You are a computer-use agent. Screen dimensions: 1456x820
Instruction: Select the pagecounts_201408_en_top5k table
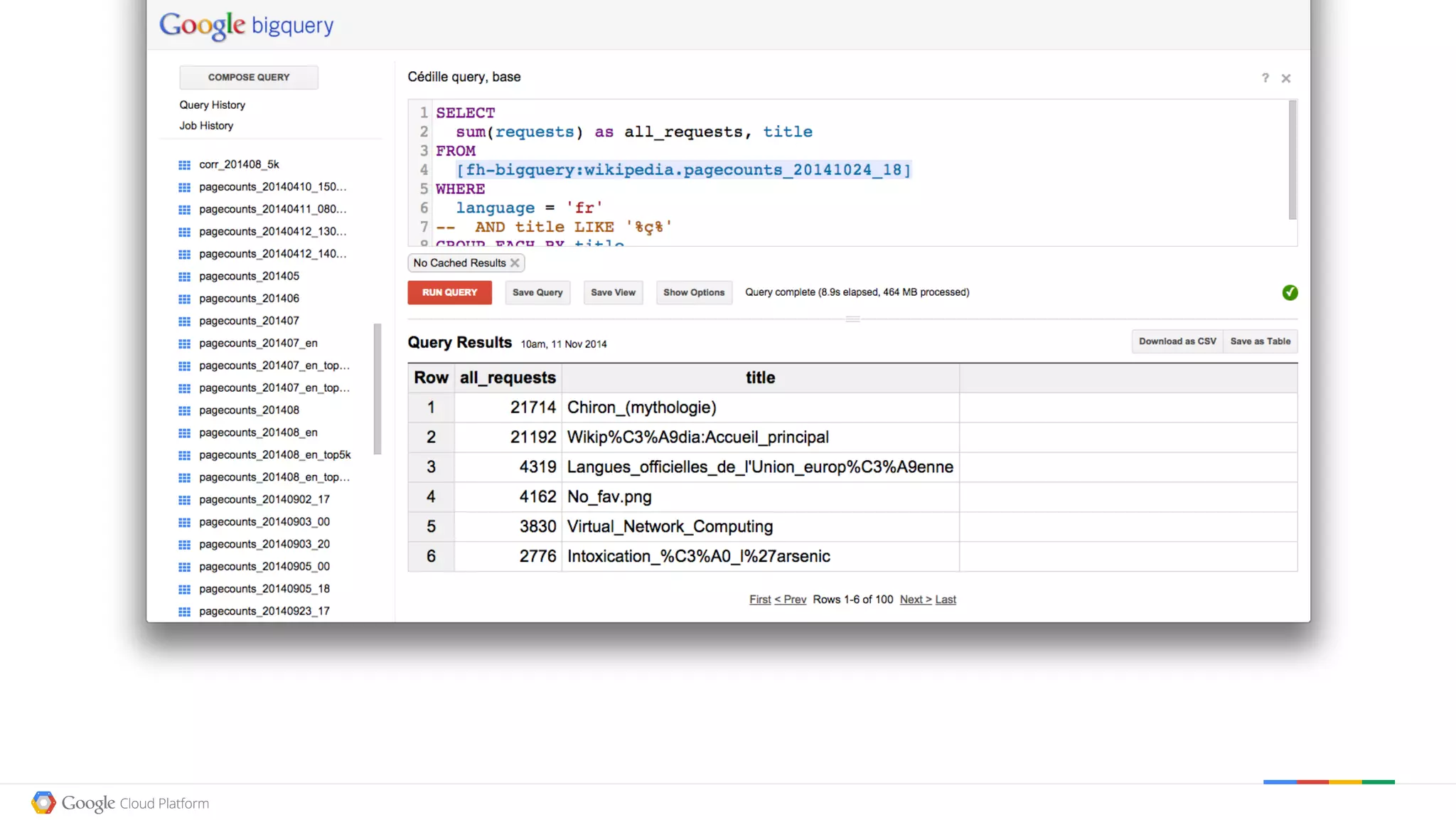[274, 455]
